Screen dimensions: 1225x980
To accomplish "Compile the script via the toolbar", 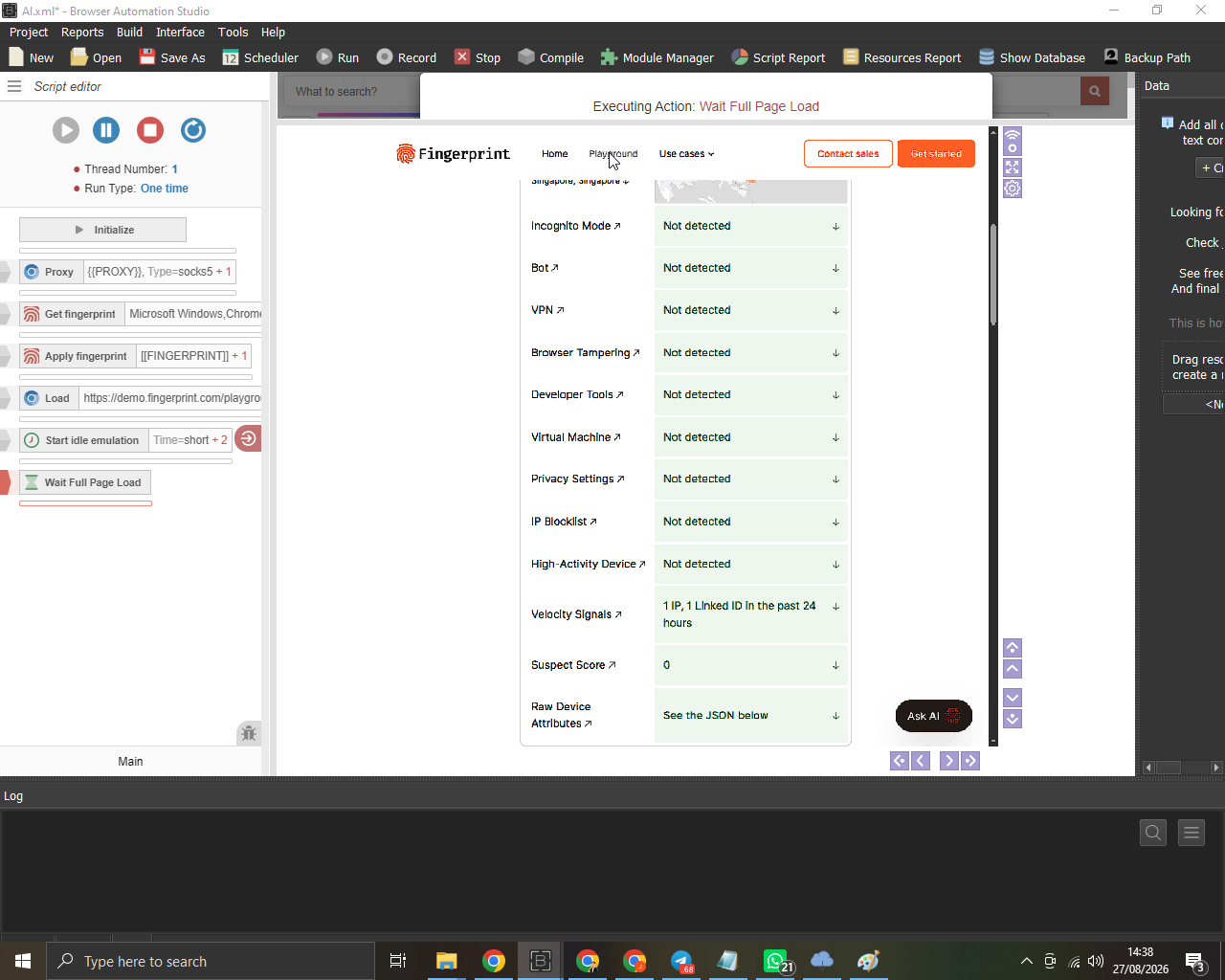I will point(550,57).
